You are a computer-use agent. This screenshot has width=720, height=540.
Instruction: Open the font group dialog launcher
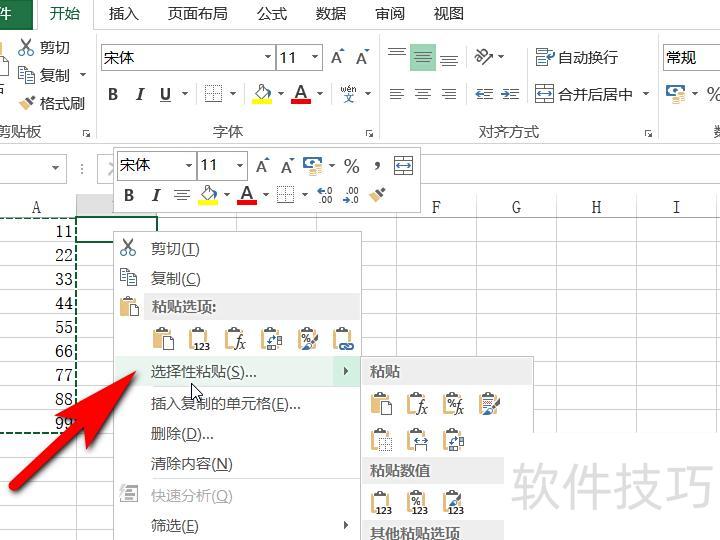(369, 134)
